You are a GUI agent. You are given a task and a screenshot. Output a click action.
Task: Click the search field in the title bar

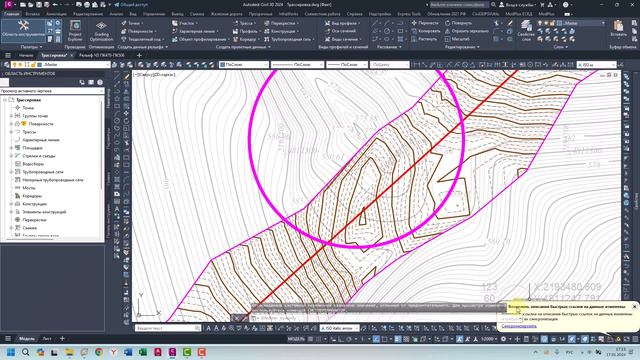click(x=459, y=4)
